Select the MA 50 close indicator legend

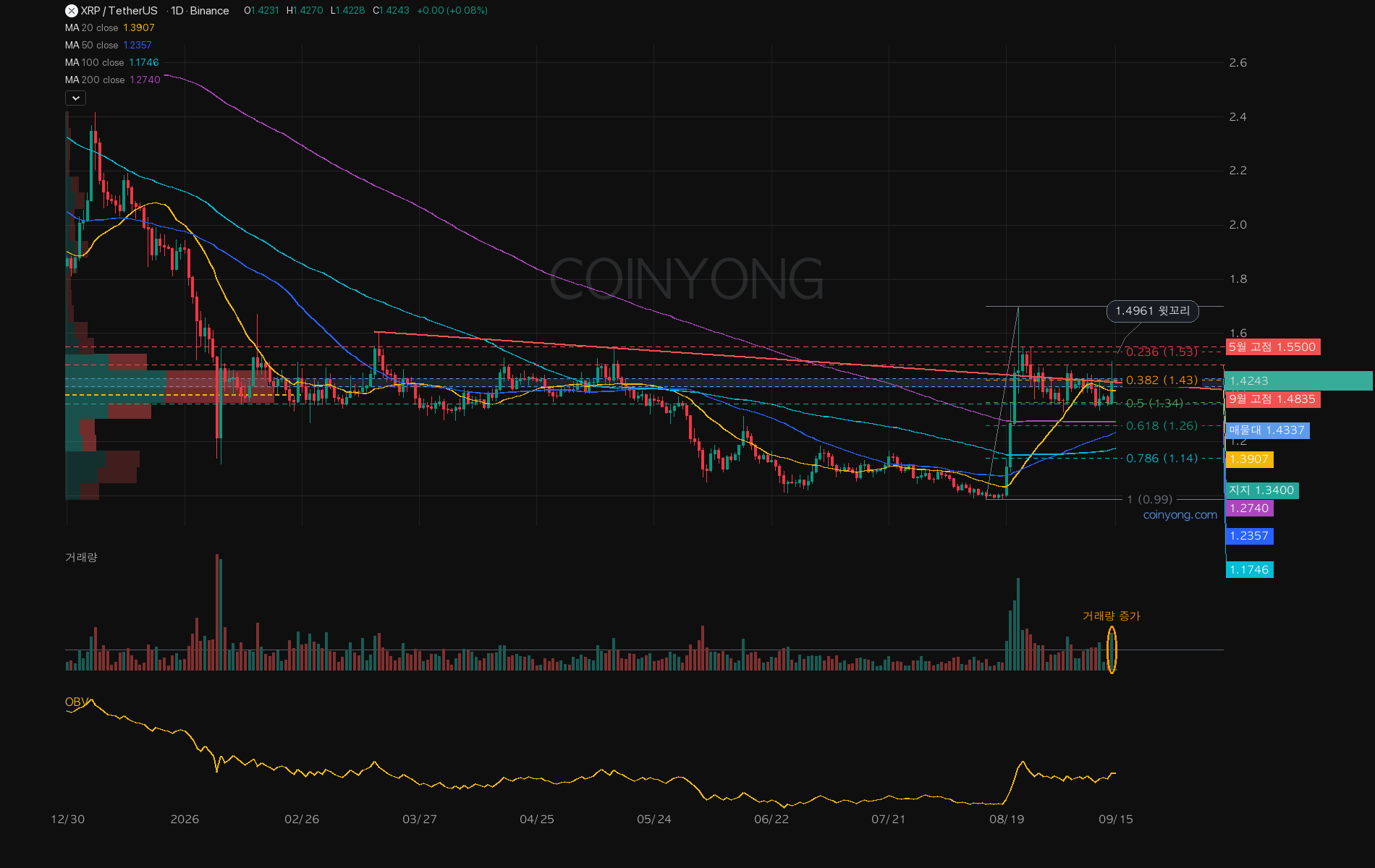[x=109, y=45]
